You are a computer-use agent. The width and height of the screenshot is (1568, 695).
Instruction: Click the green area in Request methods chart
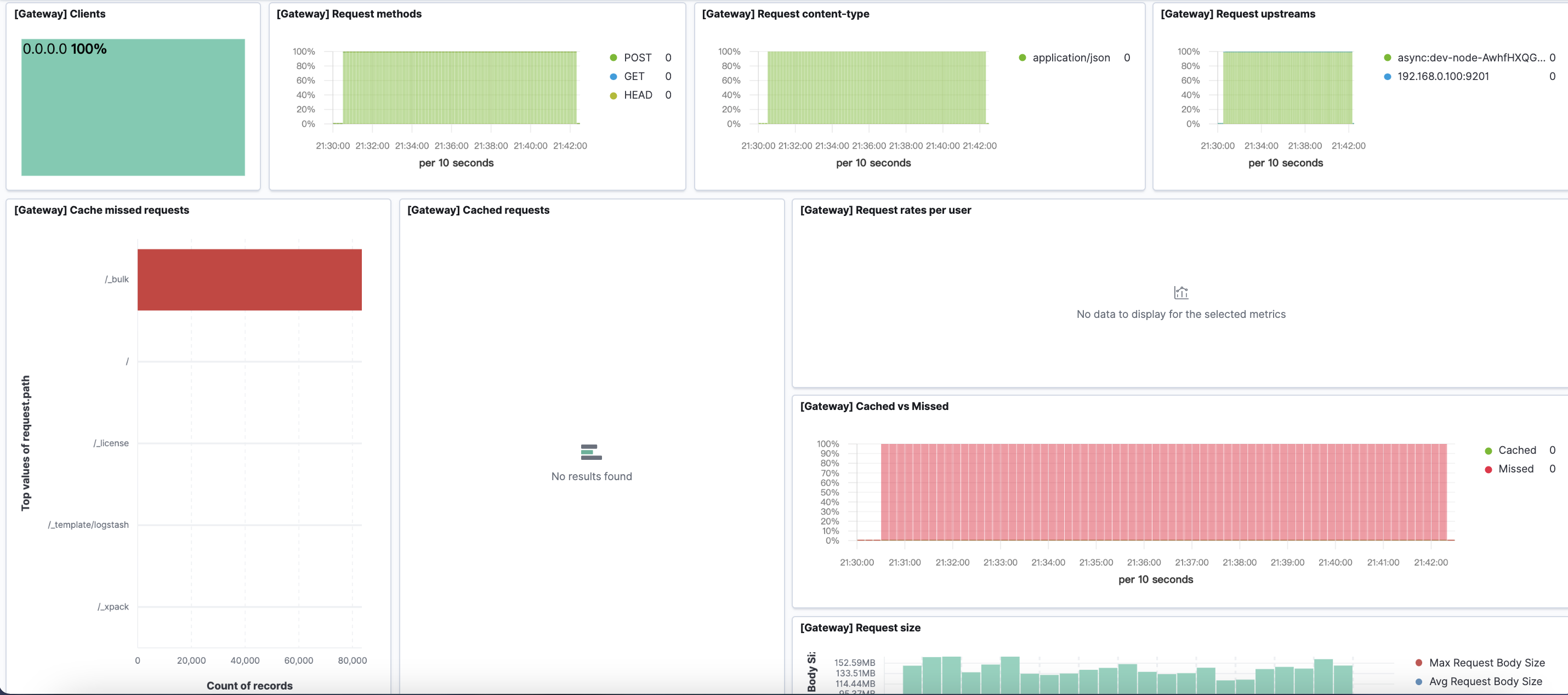(459, 88)
